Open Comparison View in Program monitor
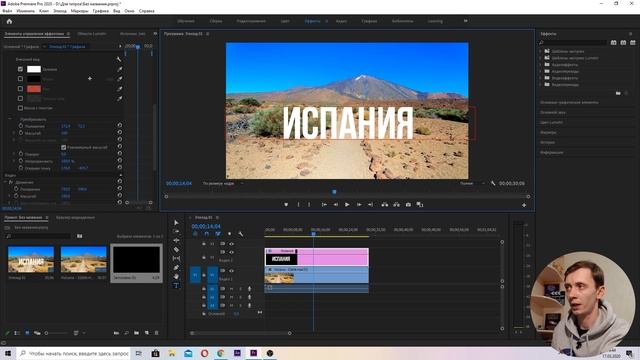This screenshot has height=360, width=640. click(420, 204)
